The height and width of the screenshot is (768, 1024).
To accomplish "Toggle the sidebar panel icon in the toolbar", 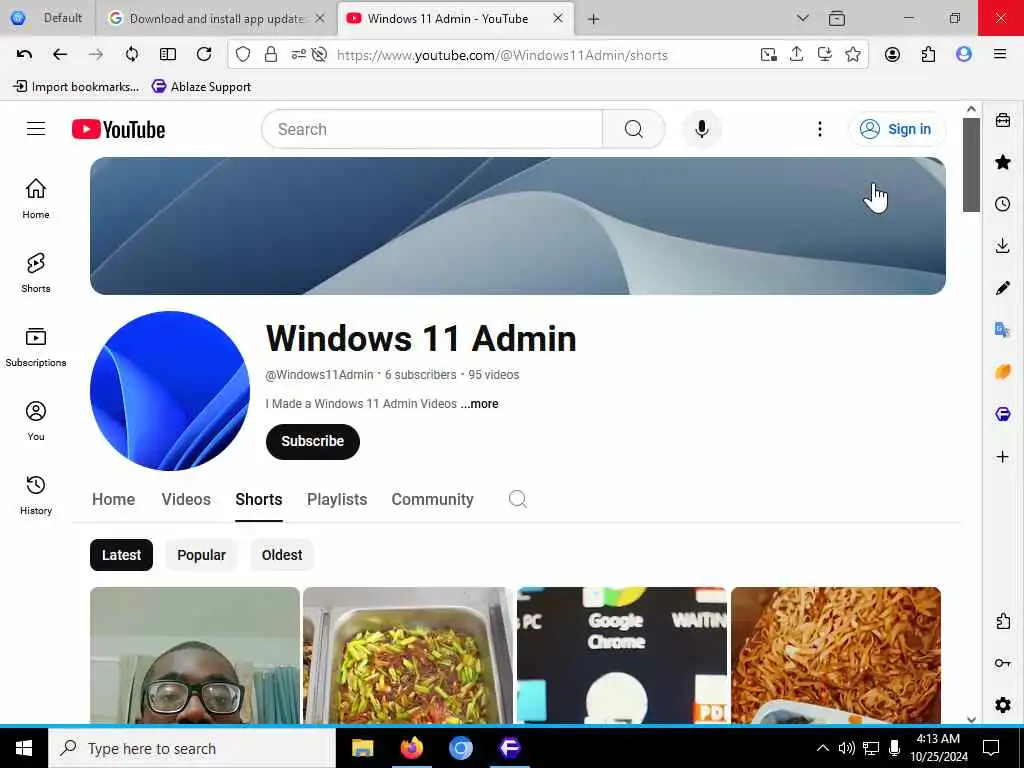I will click(x=168, y=54).
